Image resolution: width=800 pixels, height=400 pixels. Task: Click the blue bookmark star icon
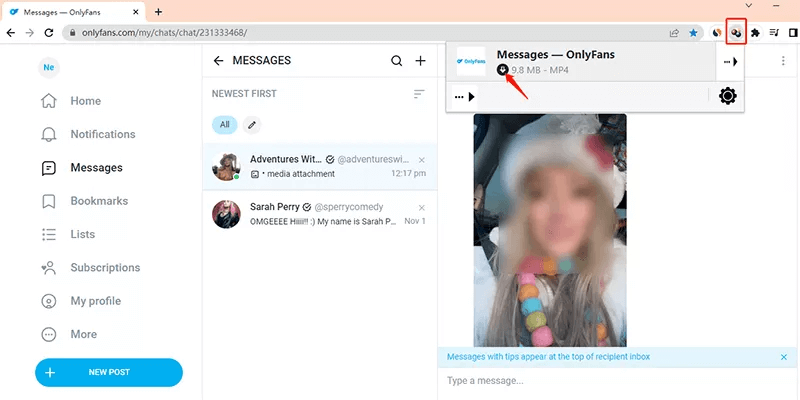coord(693,33)
